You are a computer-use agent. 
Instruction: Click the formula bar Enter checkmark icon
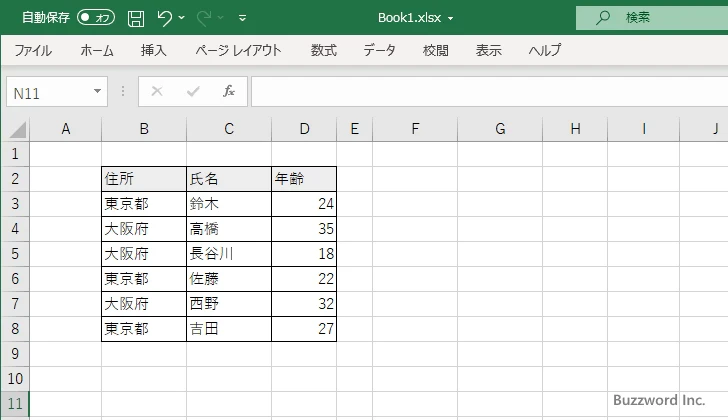(193, 91)
